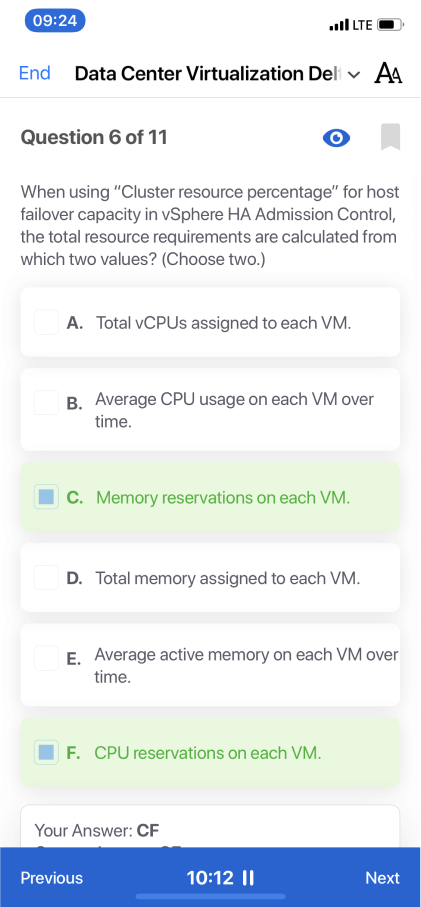Open the font size AA settings

389,74
